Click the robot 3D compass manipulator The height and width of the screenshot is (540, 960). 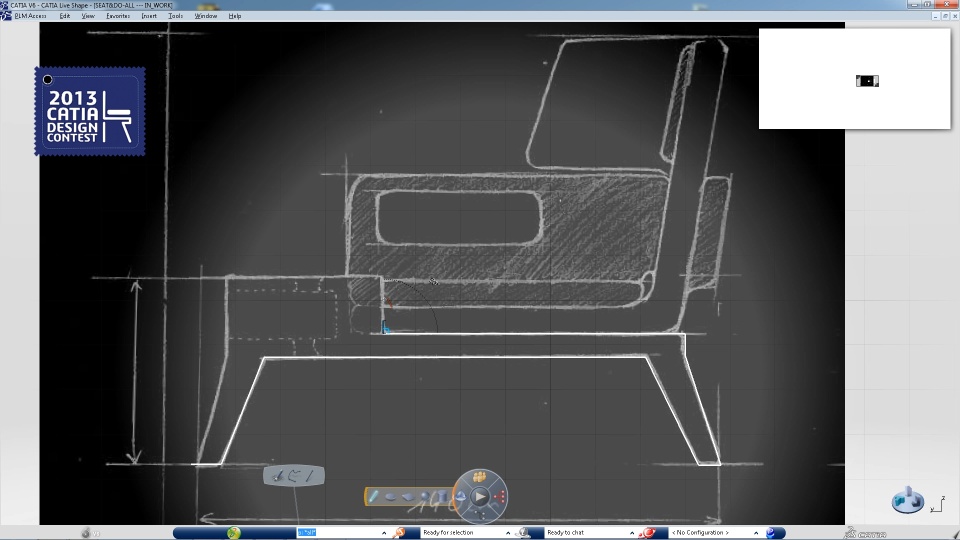[907, 500]
